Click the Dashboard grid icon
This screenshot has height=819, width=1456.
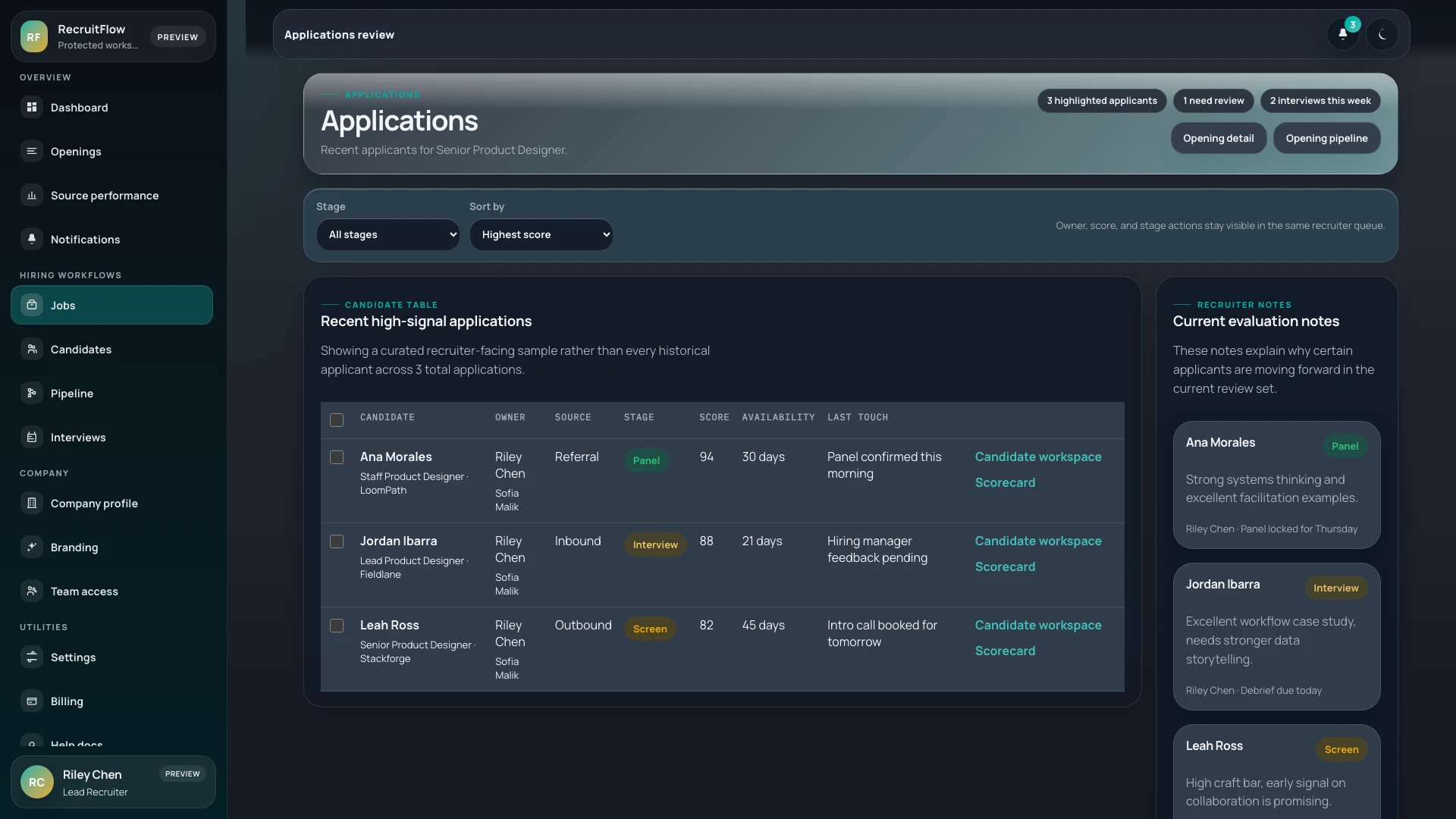coord(32,108)
